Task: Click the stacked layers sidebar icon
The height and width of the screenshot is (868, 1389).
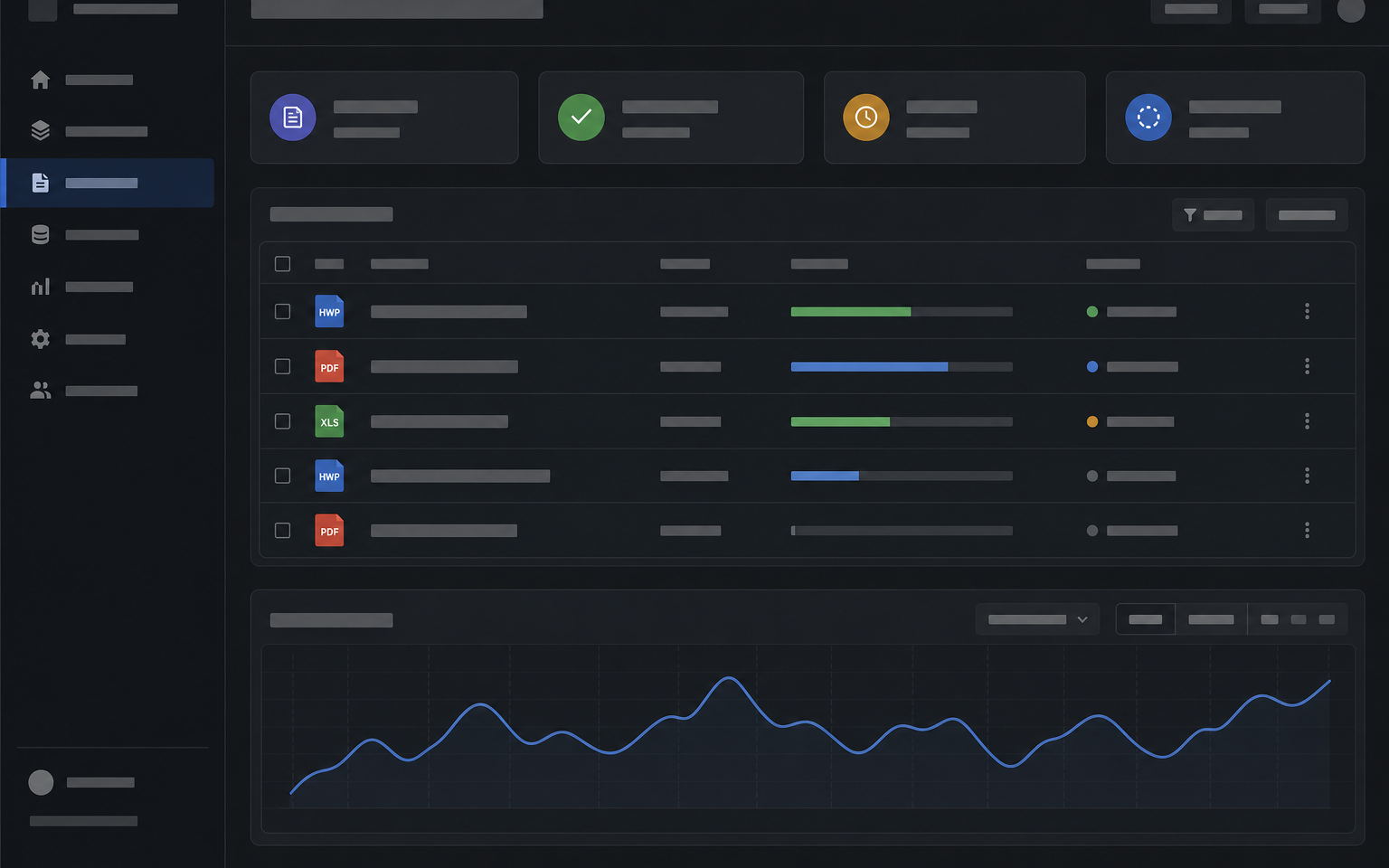Action: click(x=40, y=130)
